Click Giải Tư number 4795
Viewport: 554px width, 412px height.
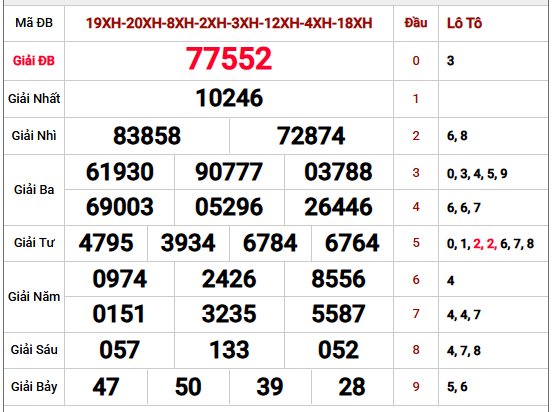click(106, 243)
